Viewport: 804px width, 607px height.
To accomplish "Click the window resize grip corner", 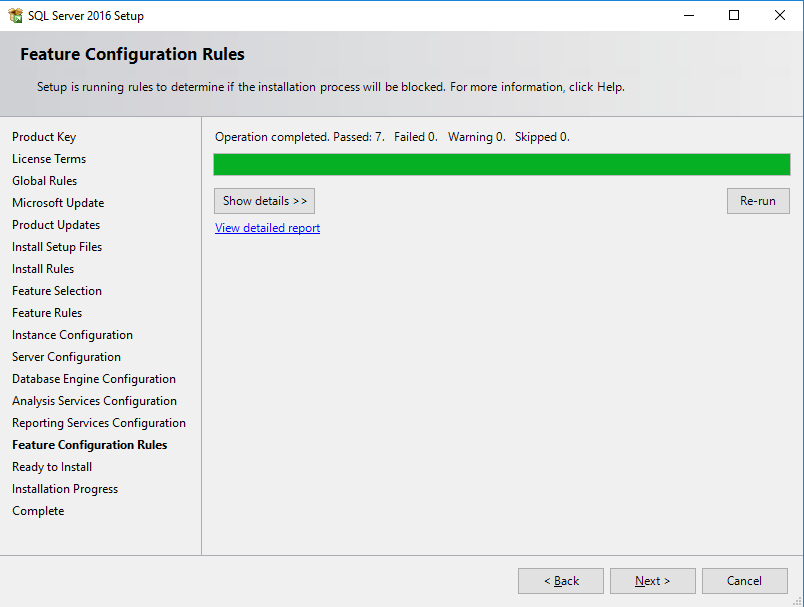I will [x=798, y=601].
